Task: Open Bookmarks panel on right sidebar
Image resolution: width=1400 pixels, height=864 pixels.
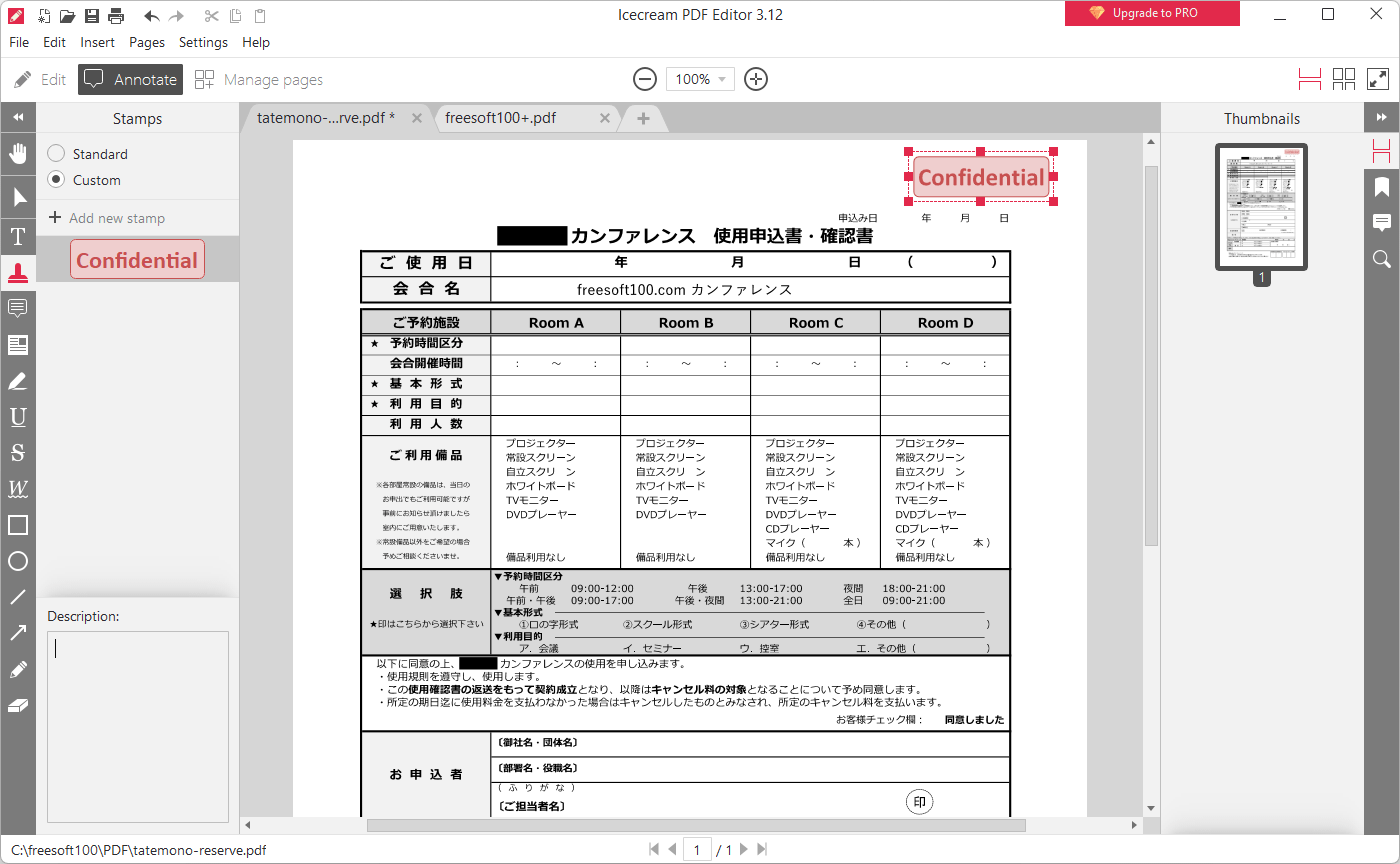Action: [1382, 187]
